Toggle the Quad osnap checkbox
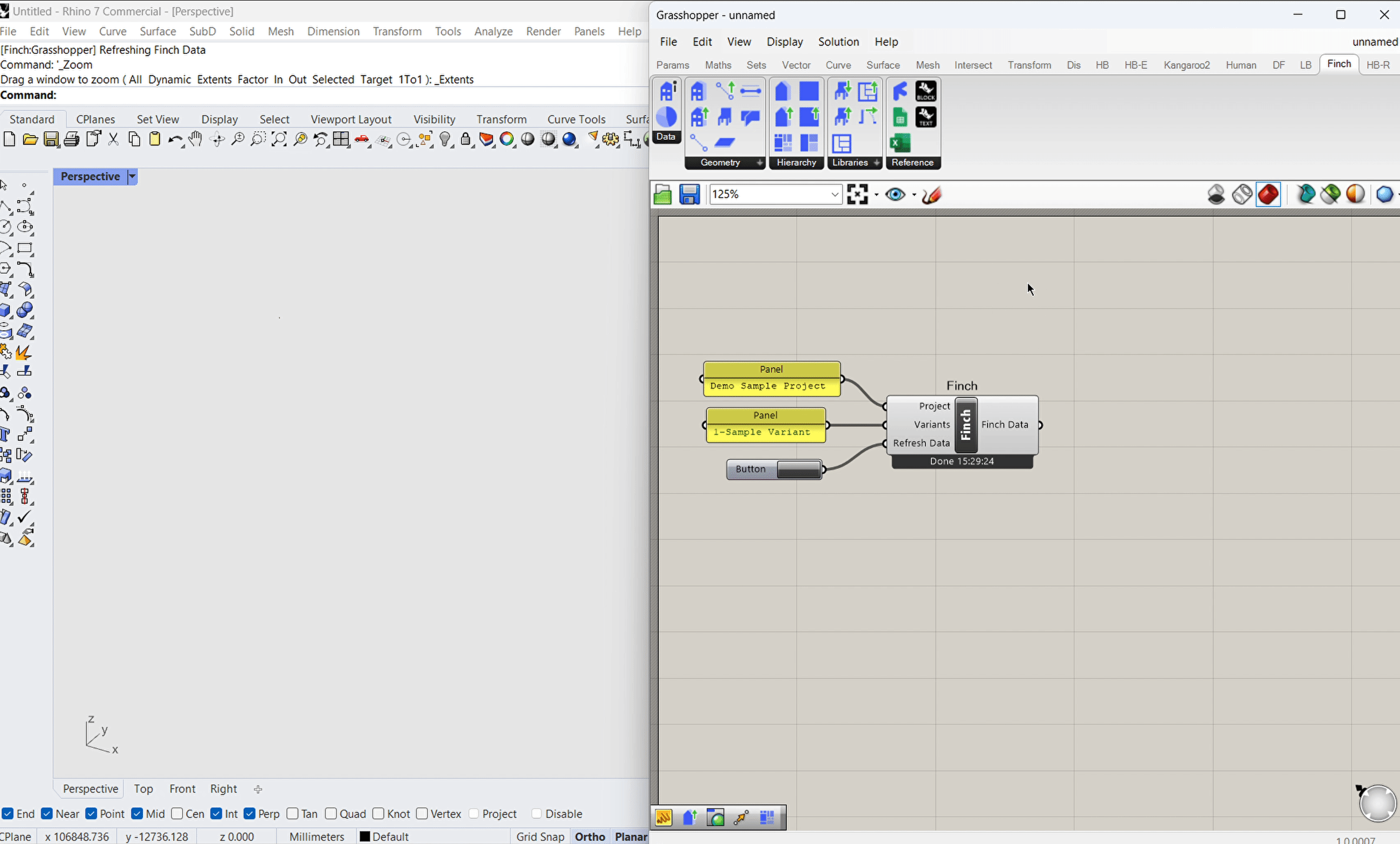Screen dimensions: 1400x844 coord(331,814)
